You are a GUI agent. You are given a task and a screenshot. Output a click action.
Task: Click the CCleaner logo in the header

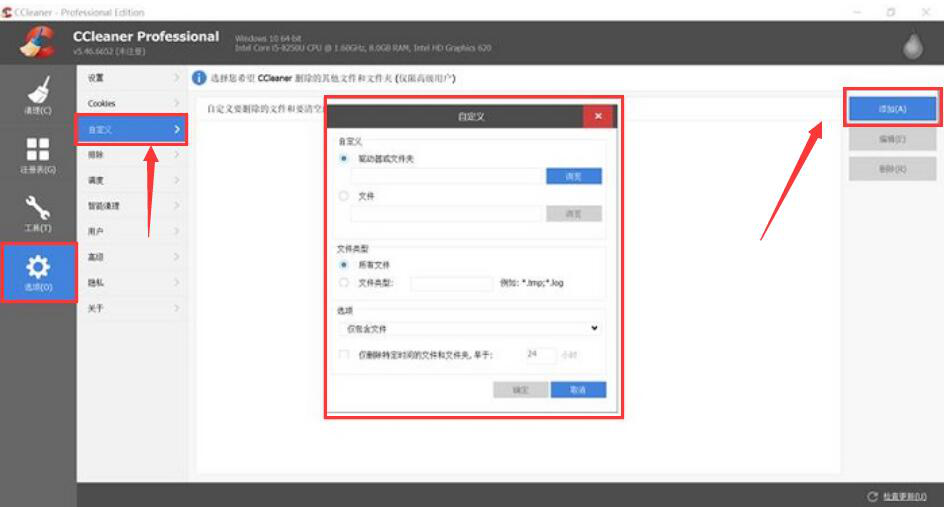pos(37,42)
